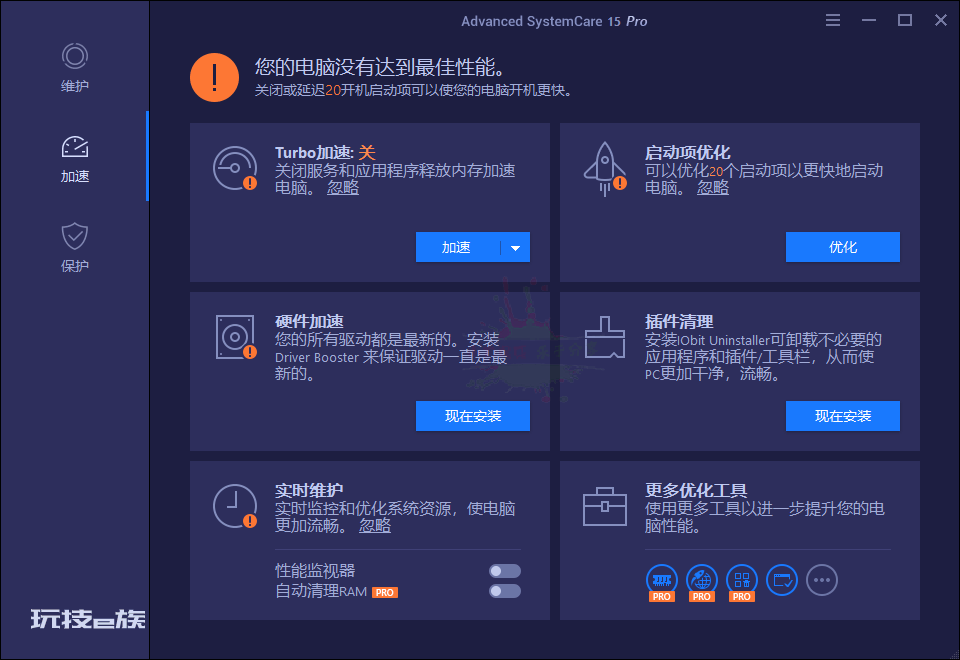Click the 硬件加速 hard drive icon
This screenshot has height=660, width=960.
pyautogui.click(x=236, y=337)
